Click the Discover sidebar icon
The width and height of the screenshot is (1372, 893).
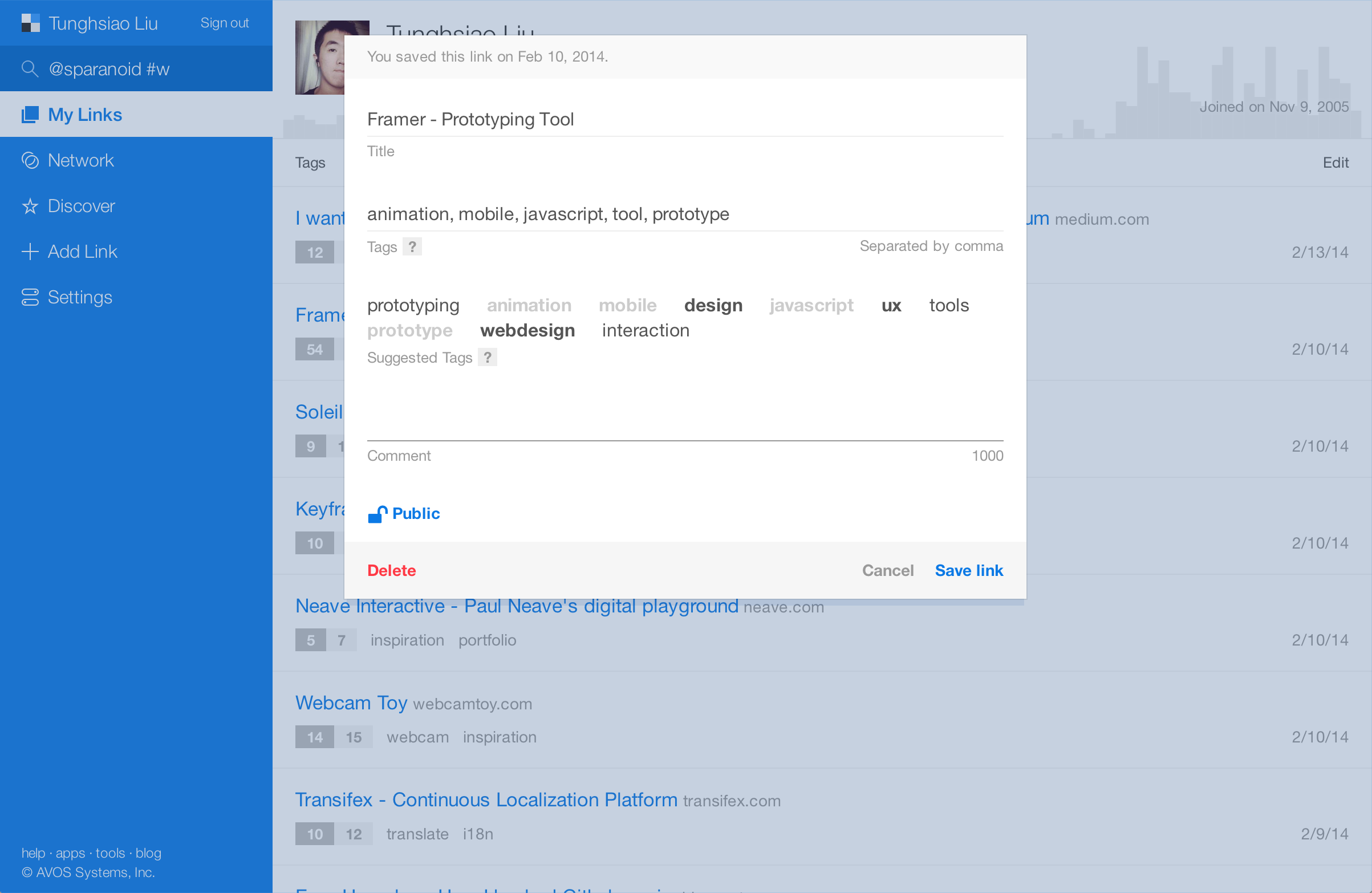pos(29,205)
